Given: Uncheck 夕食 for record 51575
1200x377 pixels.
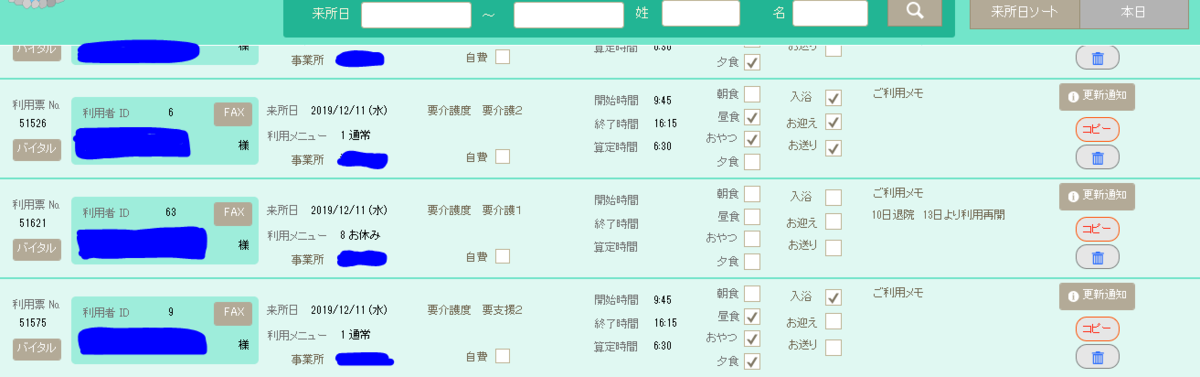Looking at the screenshot, I should point(752,361).
